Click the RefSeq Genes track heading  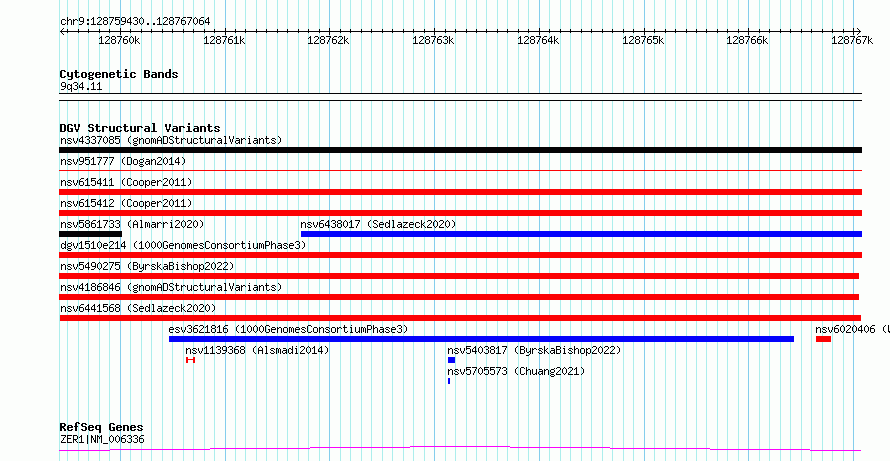coord(102,427)
